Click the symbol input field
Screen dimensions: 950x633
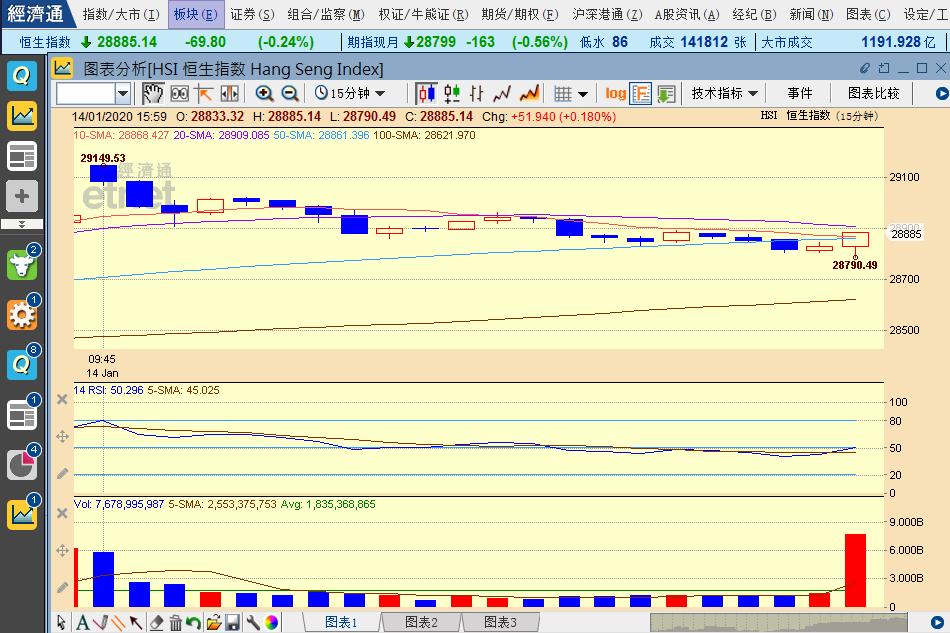tap(85, 93)
